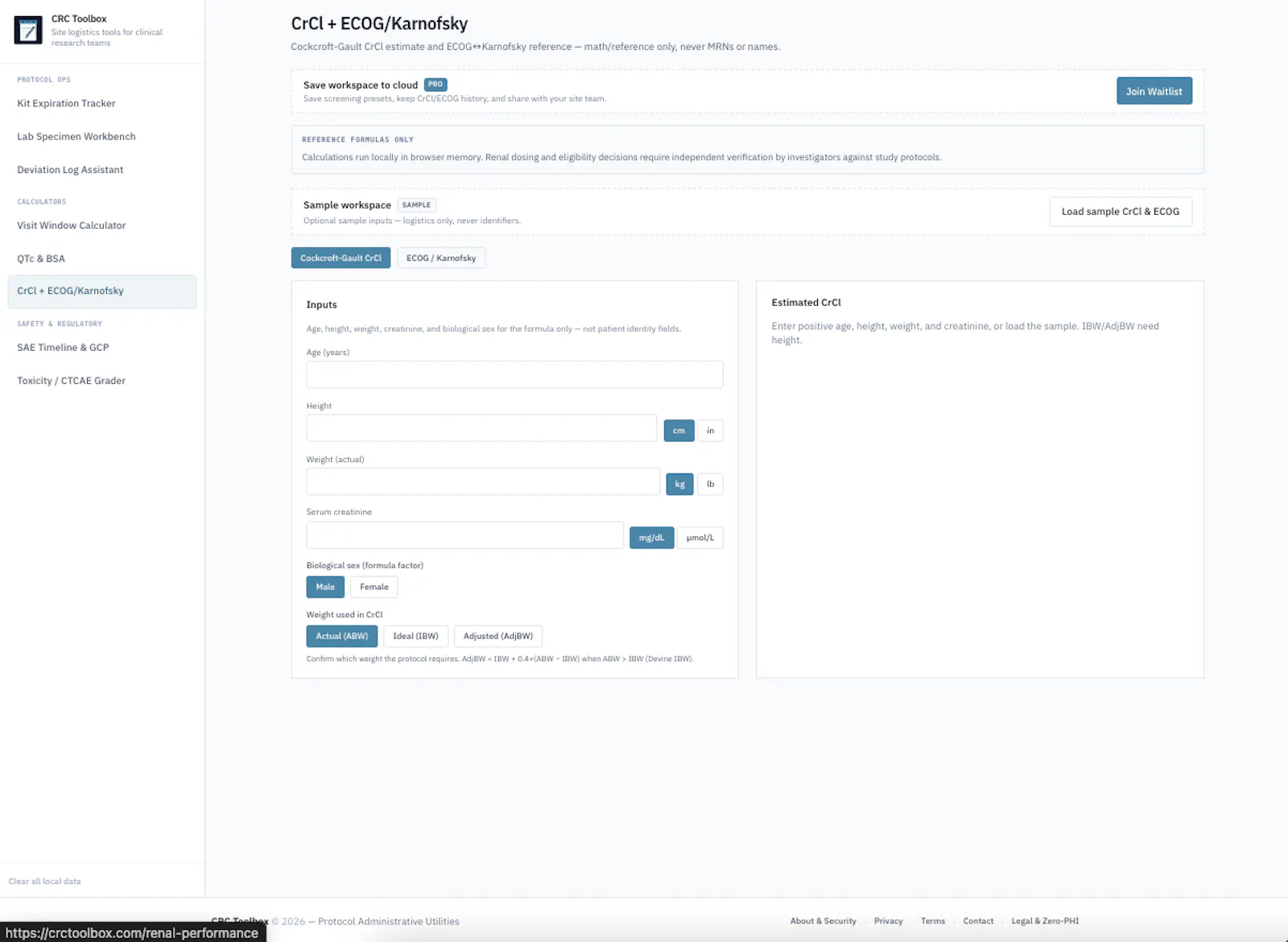The width and height of the screenshot is (1288, 942).
Task: Click the page title 'CrCl + ECOG/Karnofsky'
Action: point(379,24)
